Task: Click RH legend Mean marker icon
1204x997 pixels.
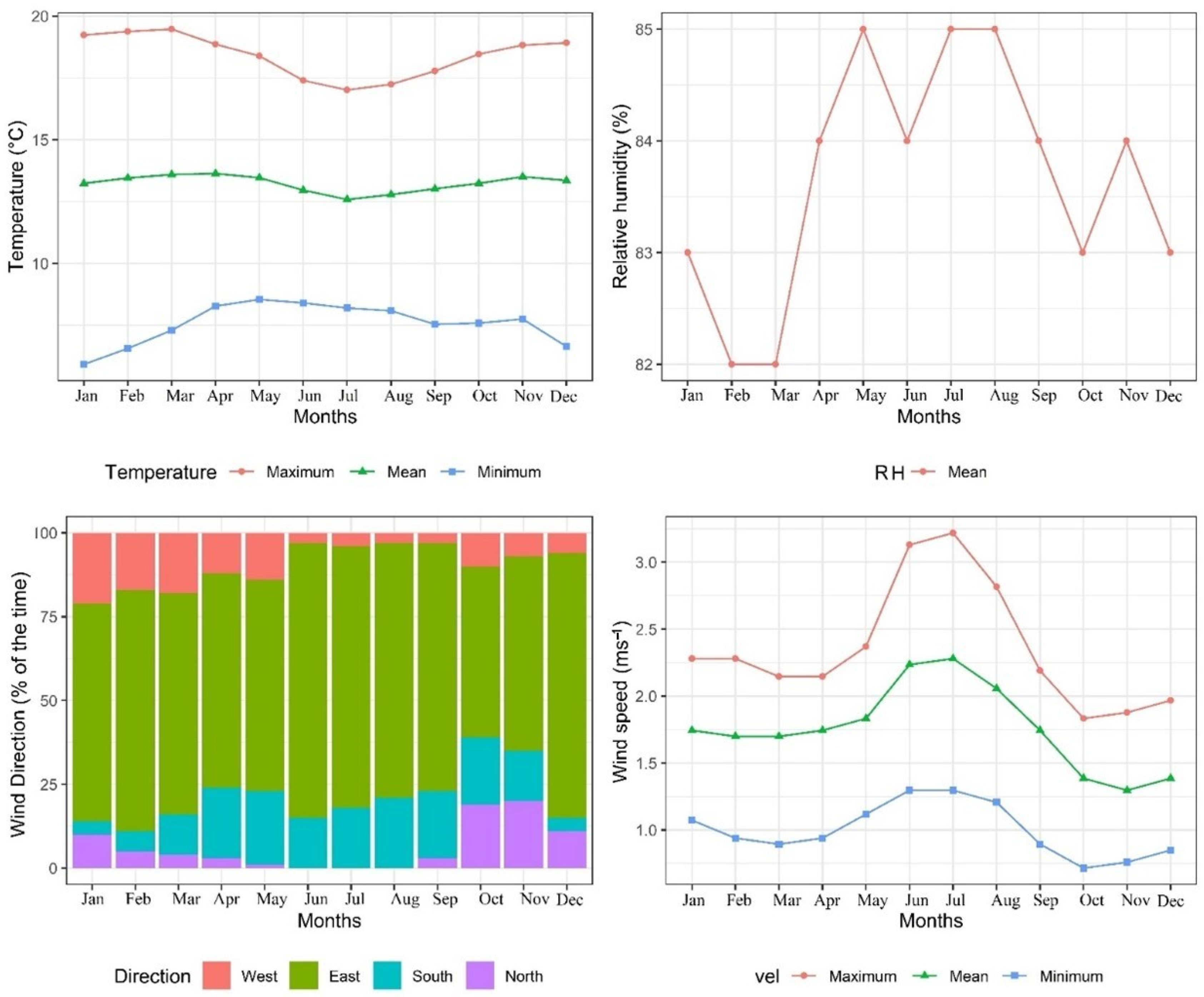Action: [924, 472]
